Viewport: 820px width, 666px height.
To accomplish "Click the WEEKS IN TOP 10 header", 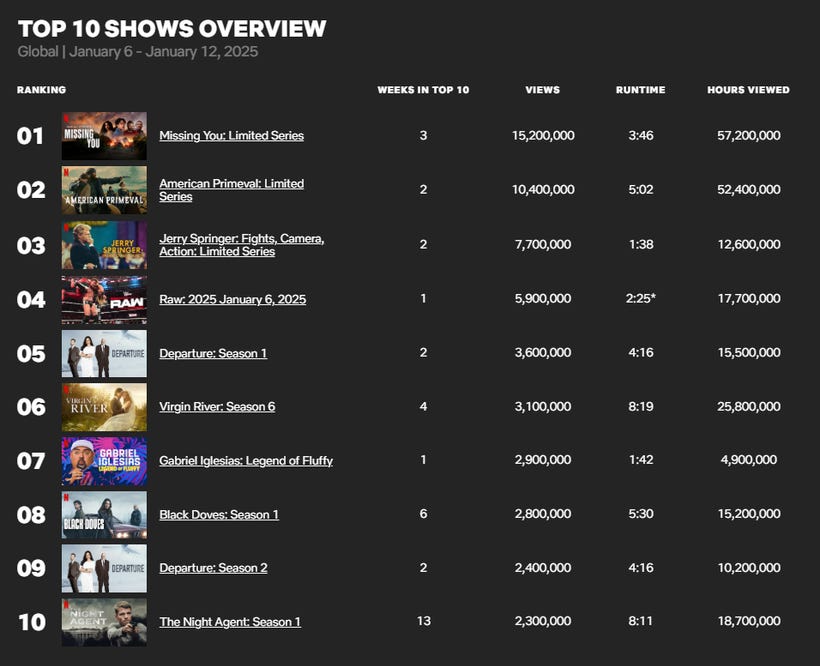I will tap(423, 90).
